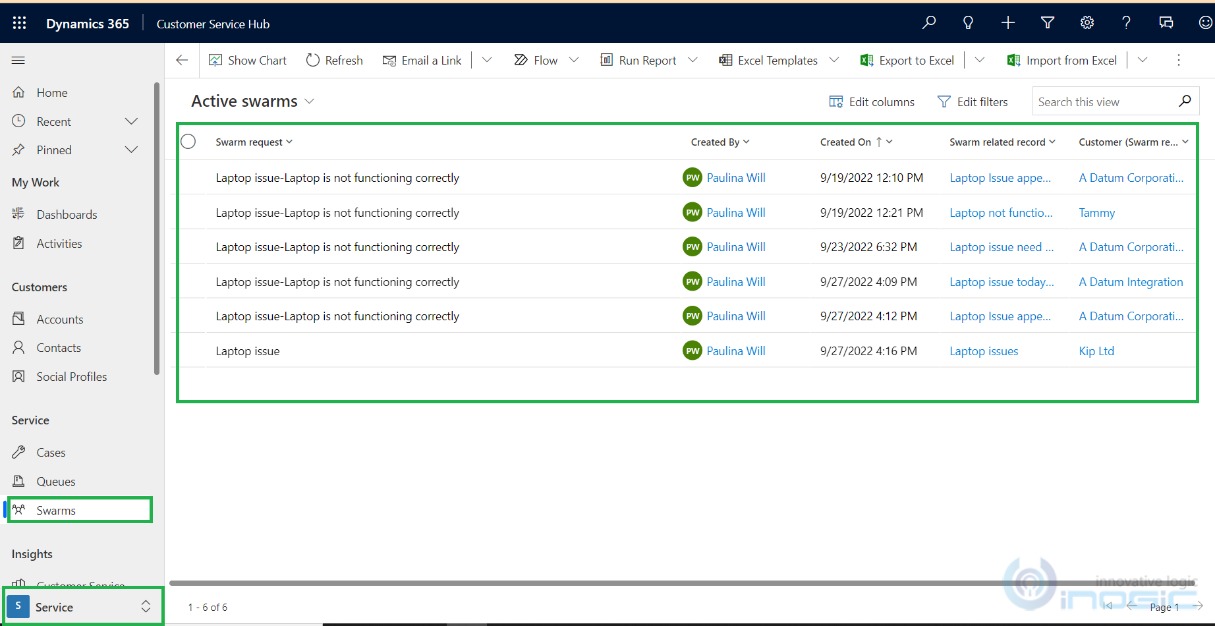Click Email a Link command

click(x=422, y=60)
